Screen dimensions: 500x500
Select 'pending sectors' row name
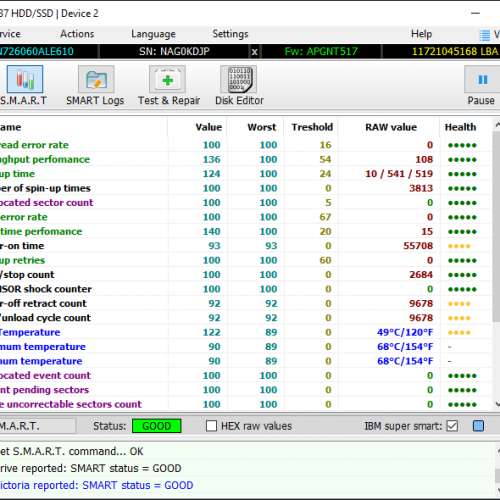click(x=44, y=390)
